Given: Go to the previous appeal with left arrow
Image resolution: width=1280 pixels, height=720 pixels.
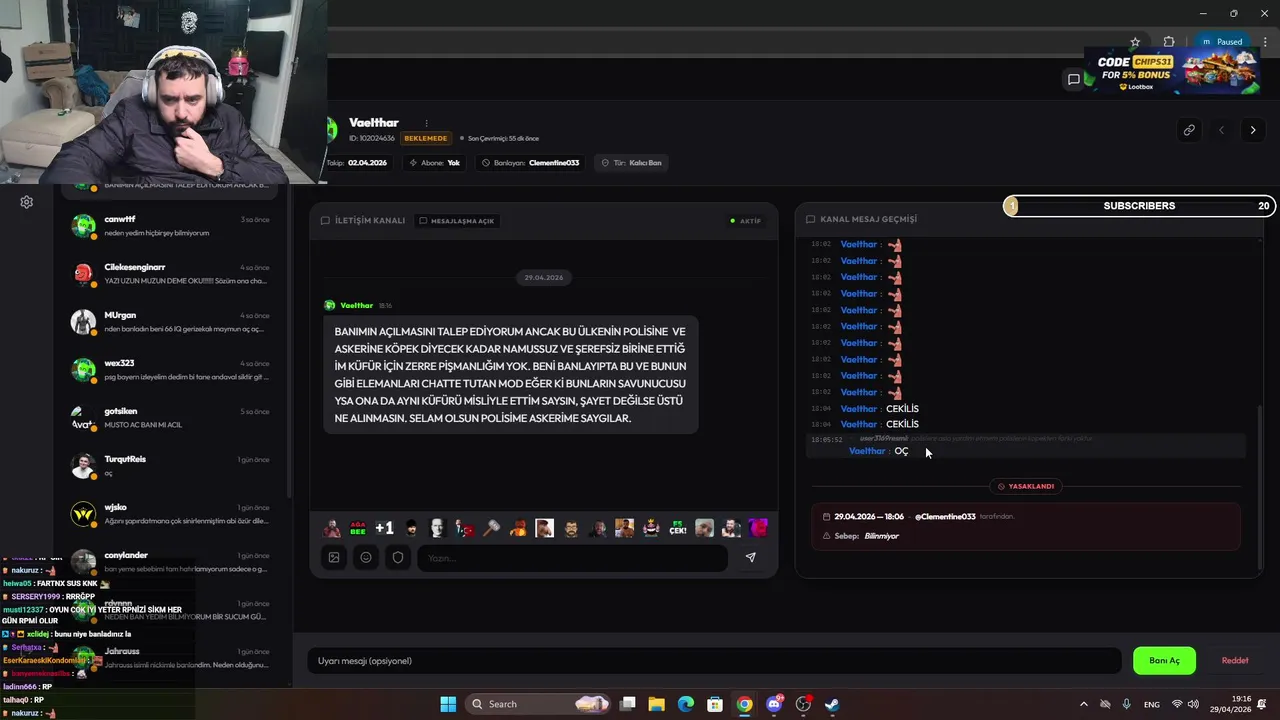Looking at the screenshot, I should (1221, 130).
